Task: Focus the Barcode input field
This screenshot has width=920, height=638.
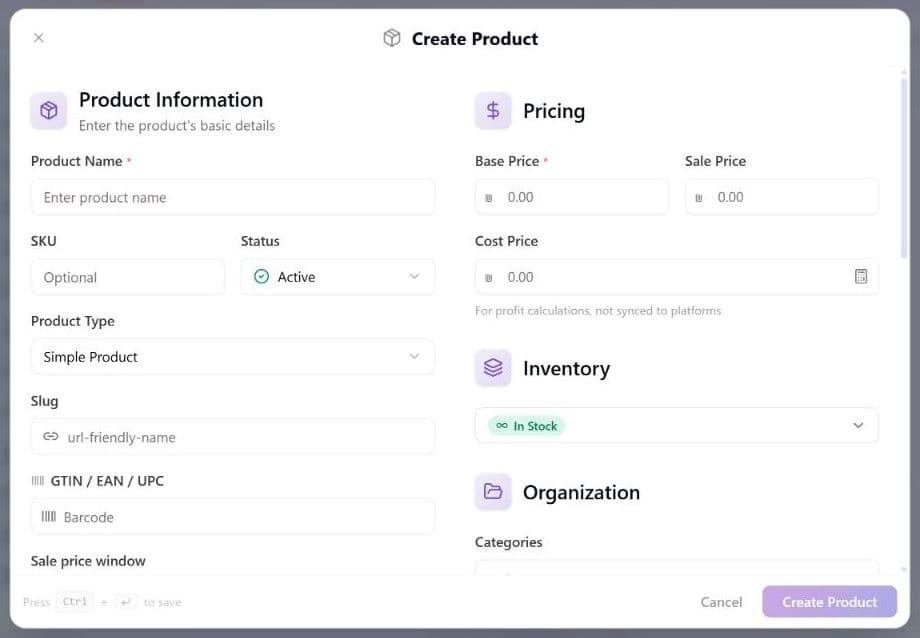Action: click(x=233, y=516)
